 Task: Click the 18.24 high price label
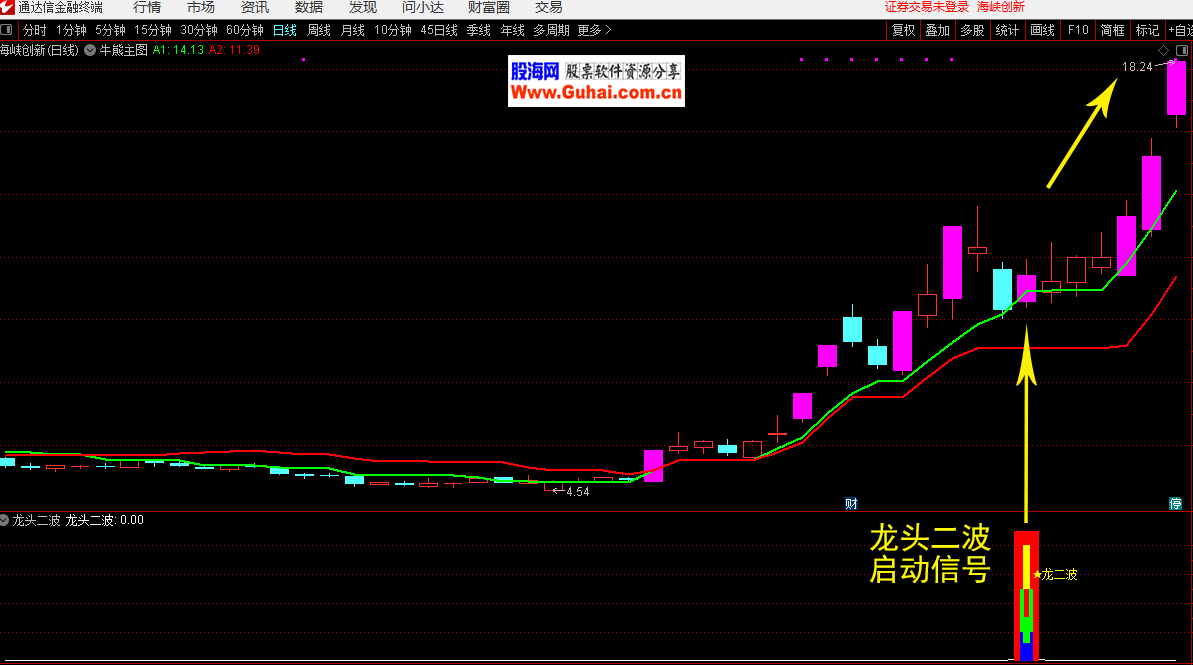pos(1137,67)
